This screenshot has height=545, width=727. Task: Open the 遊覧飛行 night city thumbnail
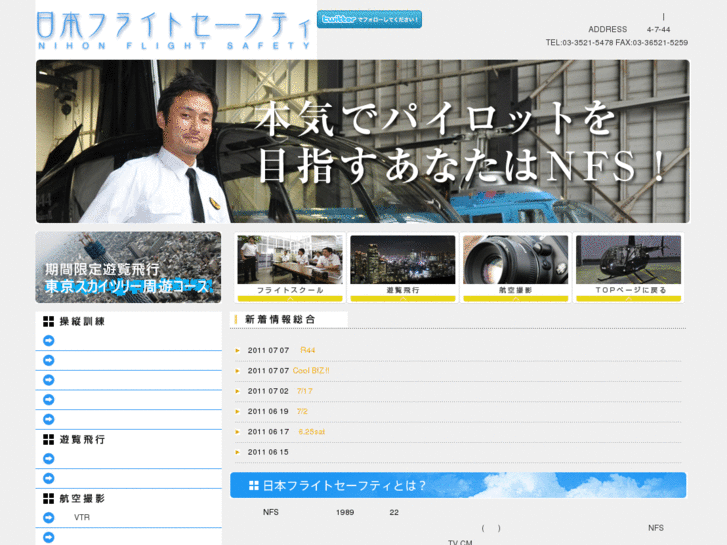[x=403, y=268]
